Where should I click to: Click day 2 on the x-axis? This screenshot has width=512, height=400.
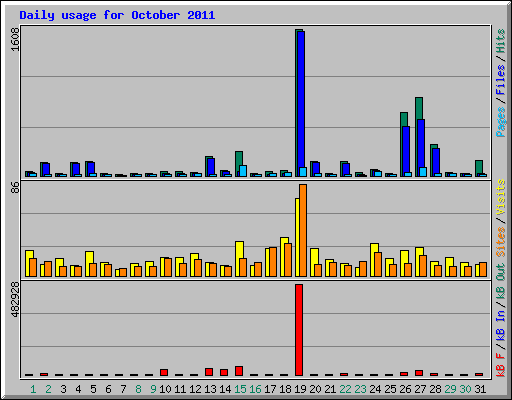(48, 389)
